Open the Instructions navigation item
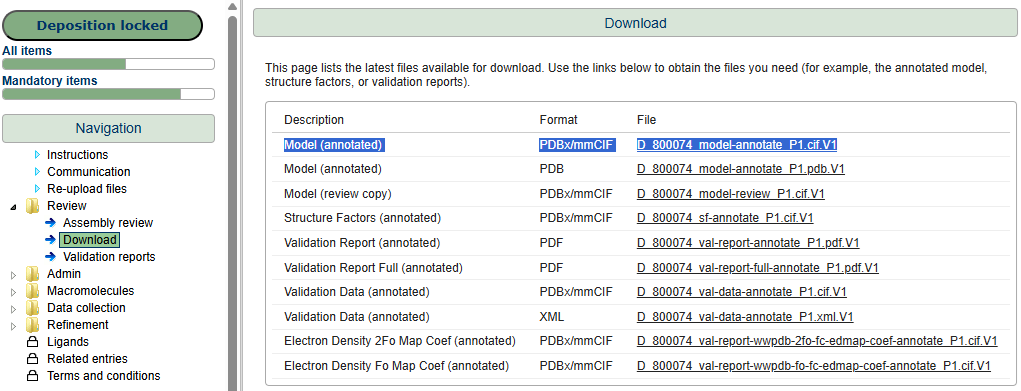 click(77, 155)
